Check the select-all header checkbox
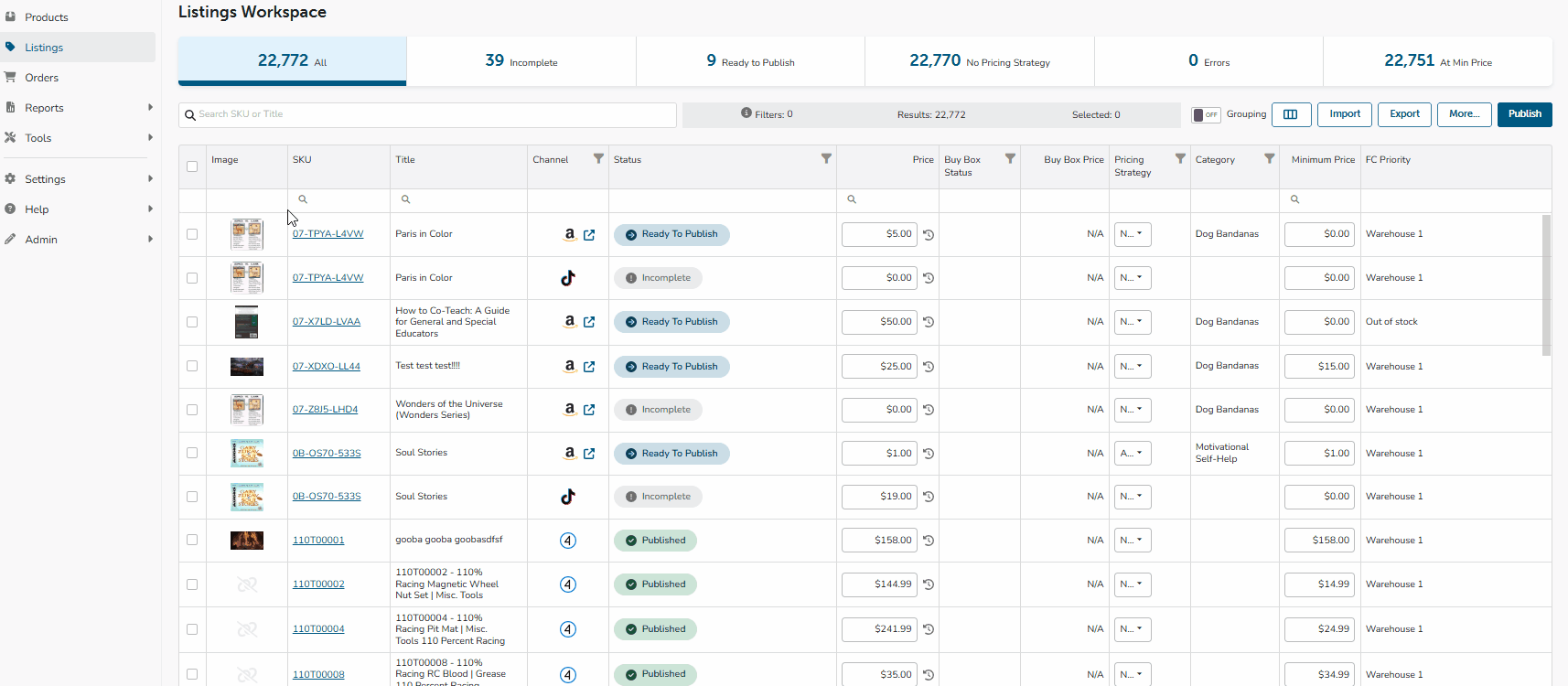The width and height of the screenshot is (1568, 686). 192,166
